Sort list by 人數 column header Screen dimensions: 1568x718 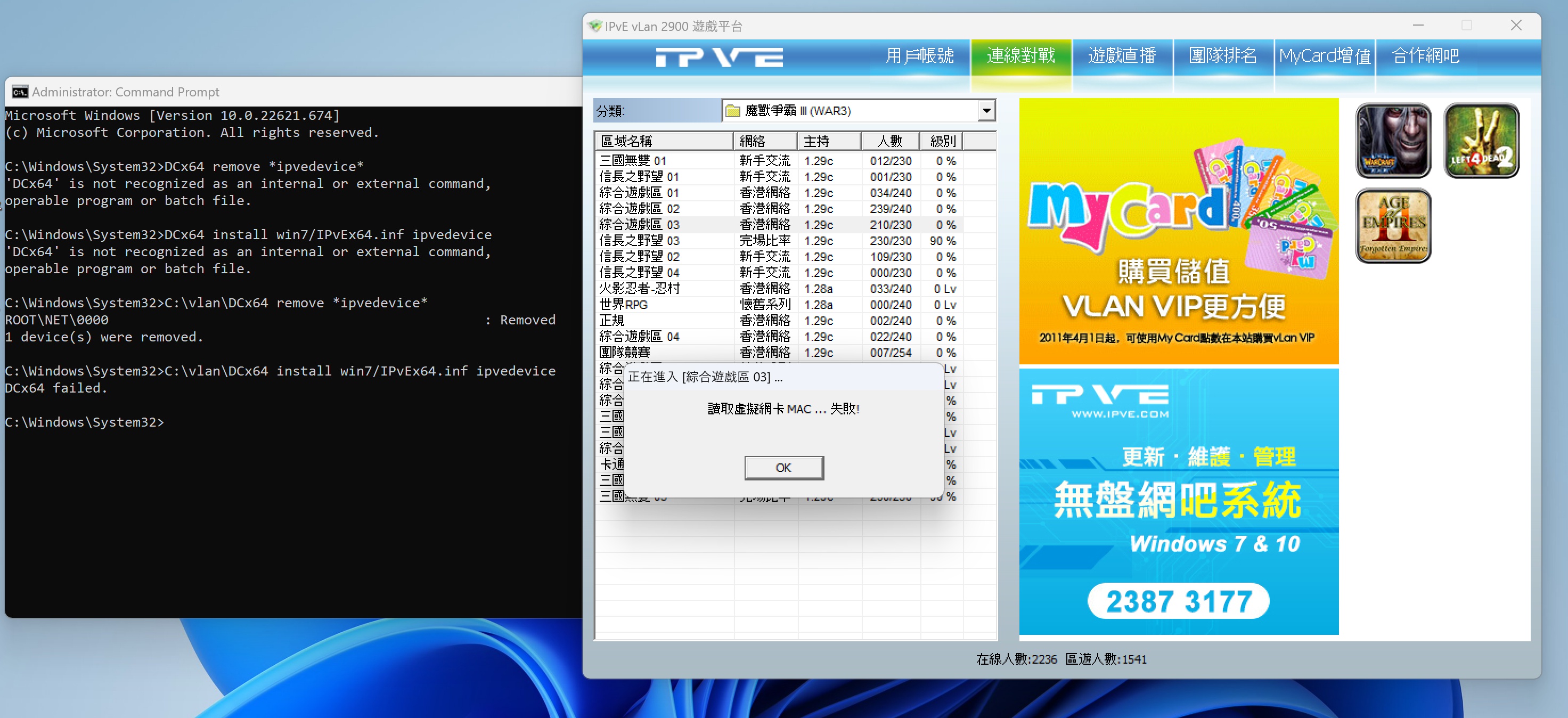click(890, 141)
